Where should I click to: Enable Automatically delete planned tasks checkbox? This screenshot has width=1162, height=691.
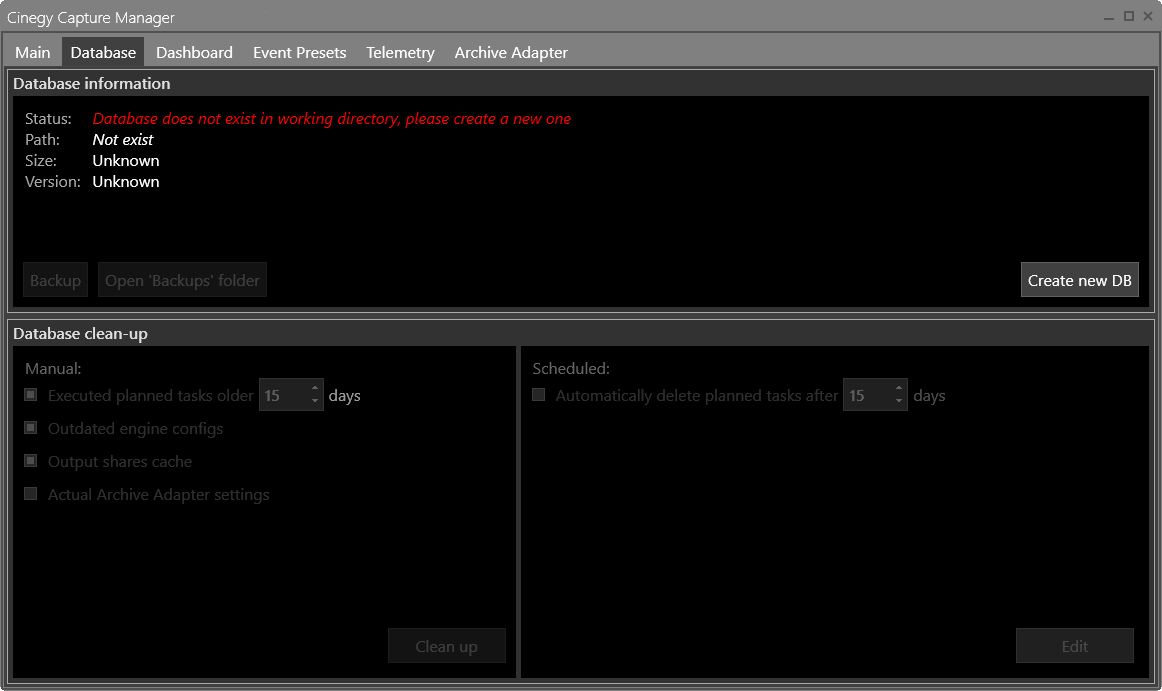click(539, 395)
